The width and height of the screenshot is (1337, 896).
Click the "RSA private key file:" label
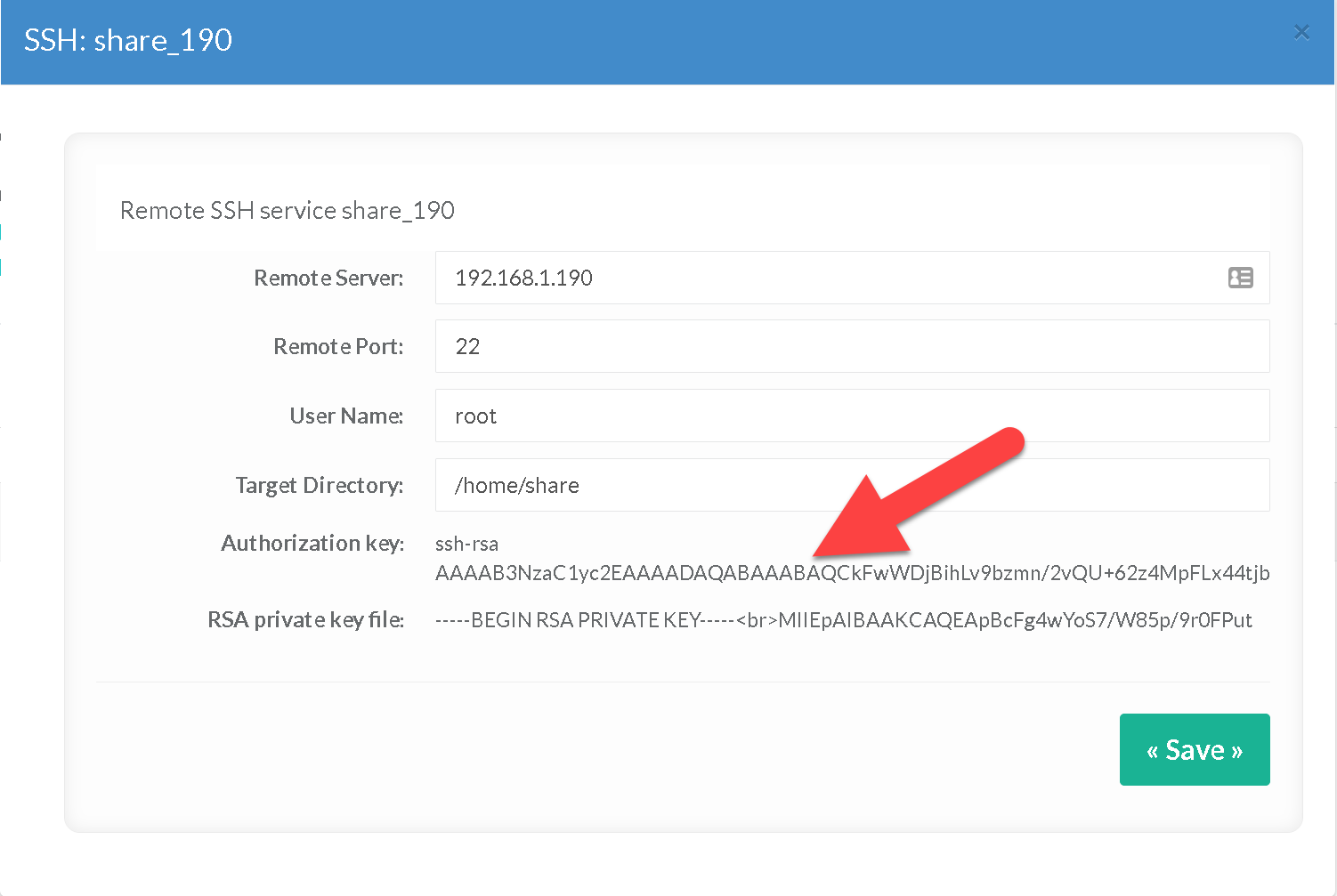[305, 620]
